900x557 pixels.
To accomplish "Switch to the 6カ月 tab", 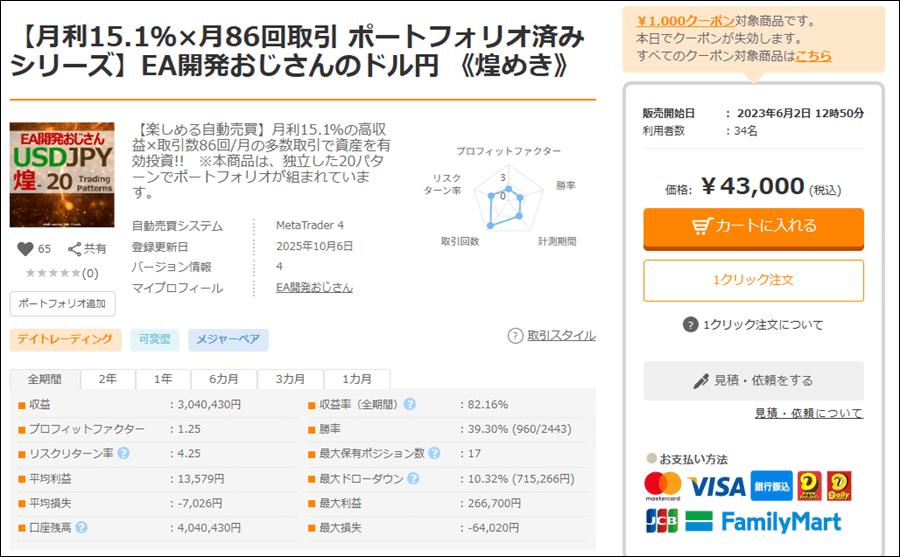I will click(224, 380).
